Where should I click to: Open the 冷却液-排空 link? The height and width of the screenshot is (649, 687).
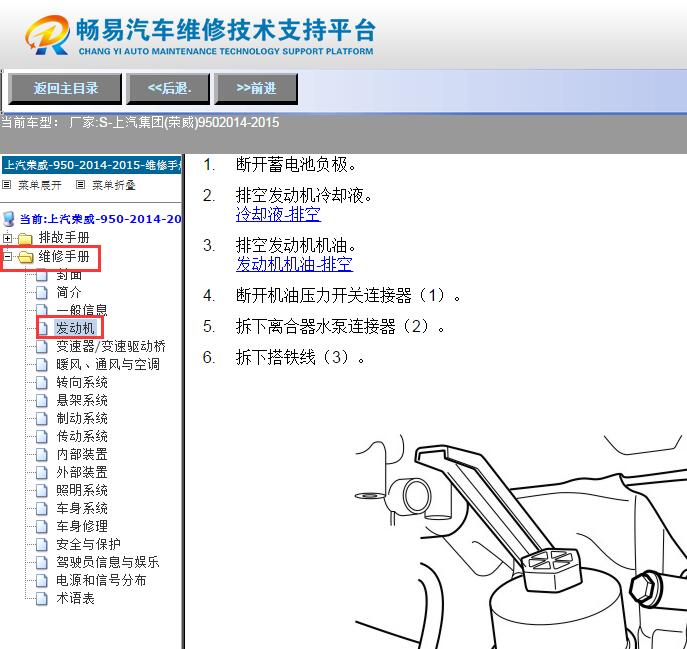click(x=278, y=214)
